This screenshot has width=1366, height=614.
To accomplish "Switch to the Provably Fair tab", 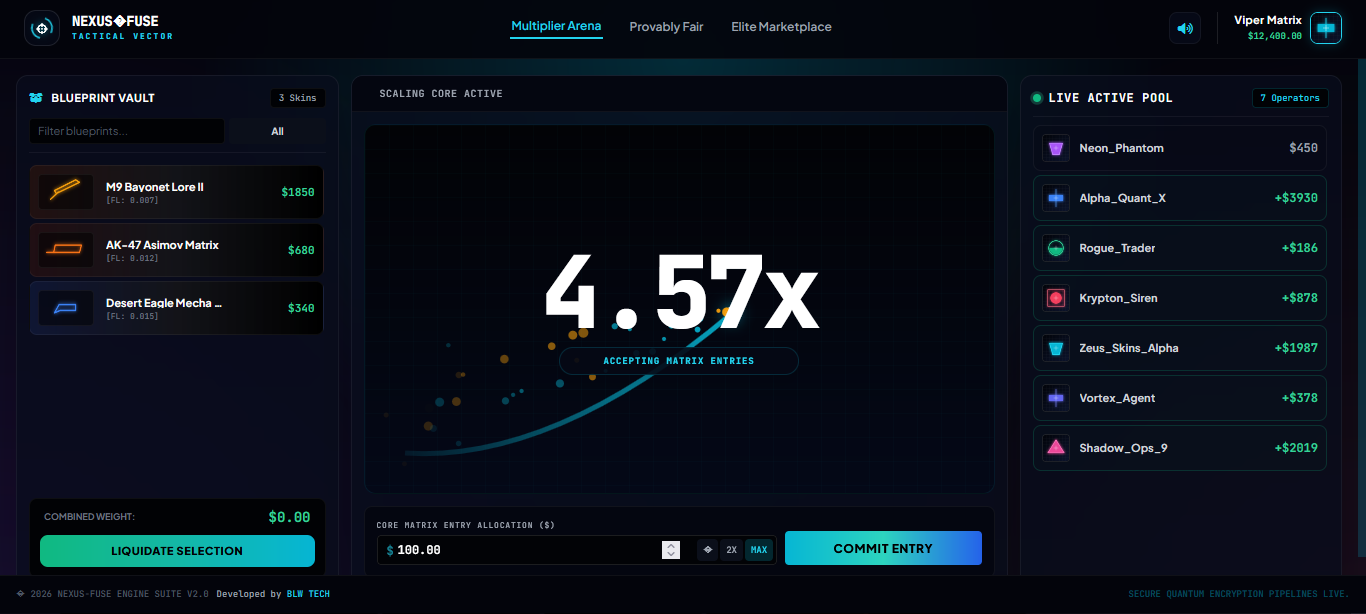I will [x=666, y=27].
